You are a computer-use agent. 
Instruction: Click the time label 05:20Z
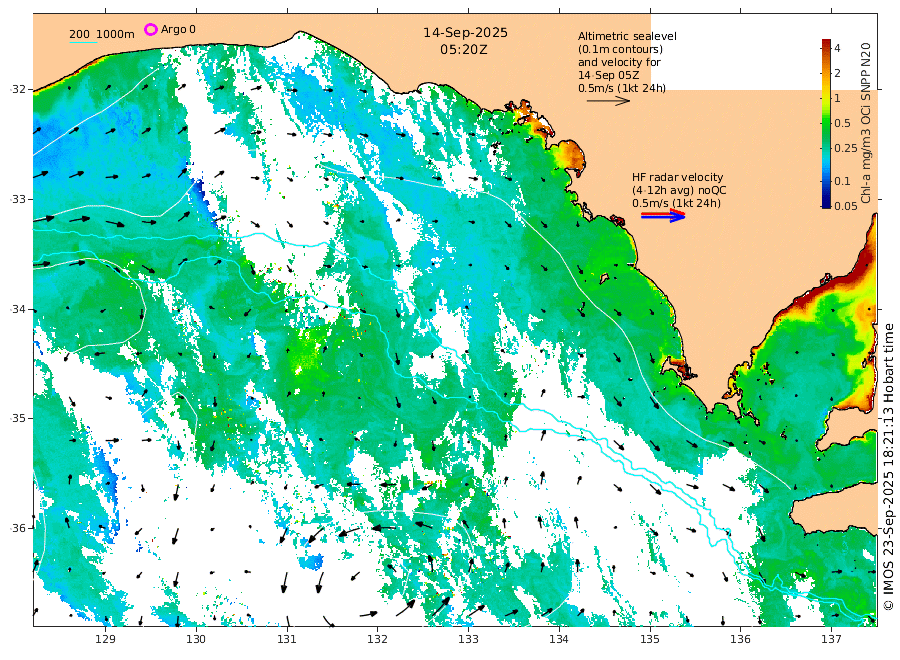click(x=464, y=50)
